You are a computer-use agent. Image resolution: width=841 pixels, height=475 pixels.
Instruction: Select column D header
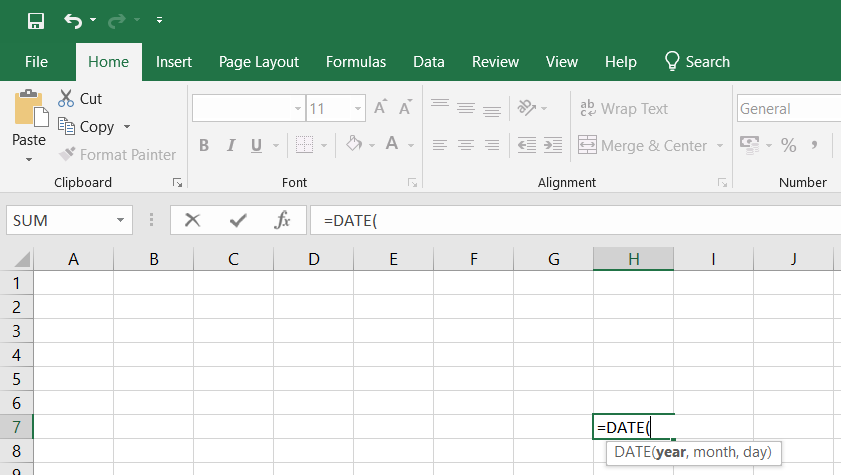313,259
